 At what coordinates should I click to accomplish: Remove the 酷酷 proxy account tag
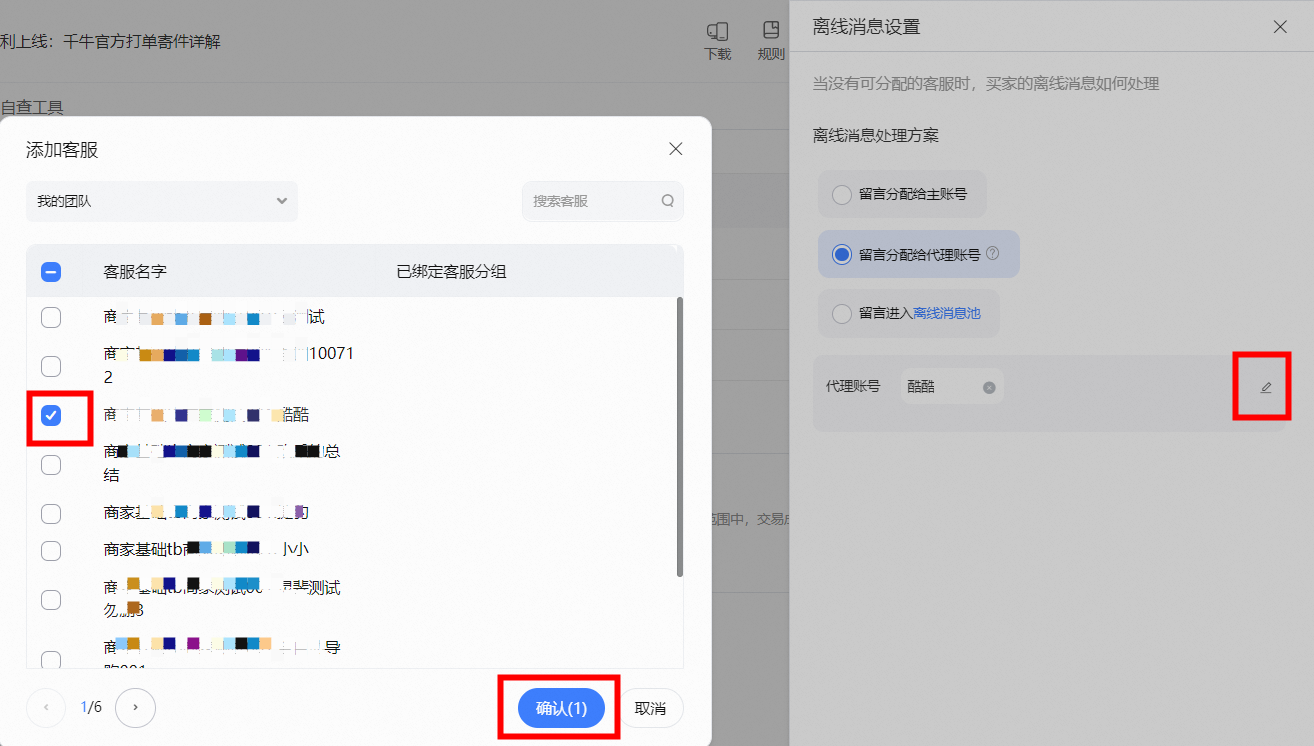point(989,387)
